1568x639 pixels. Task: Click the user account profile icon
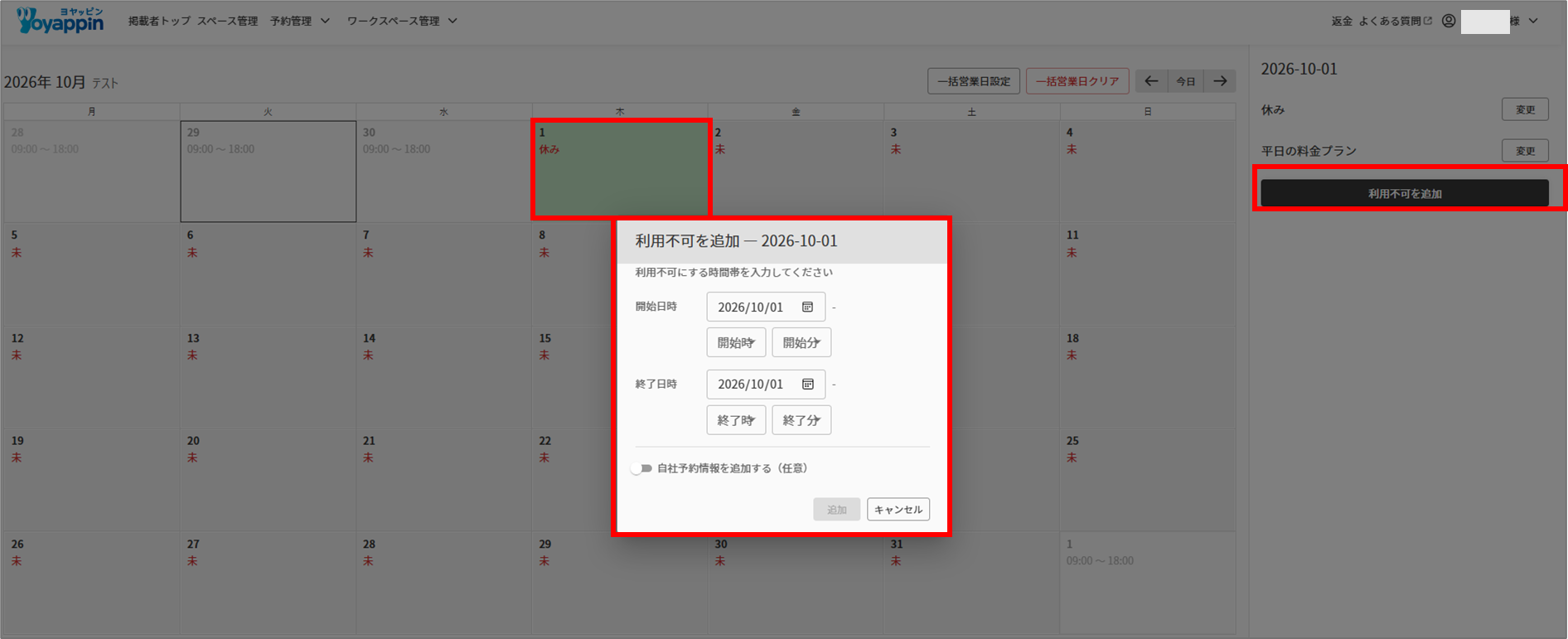point(1449,21)
